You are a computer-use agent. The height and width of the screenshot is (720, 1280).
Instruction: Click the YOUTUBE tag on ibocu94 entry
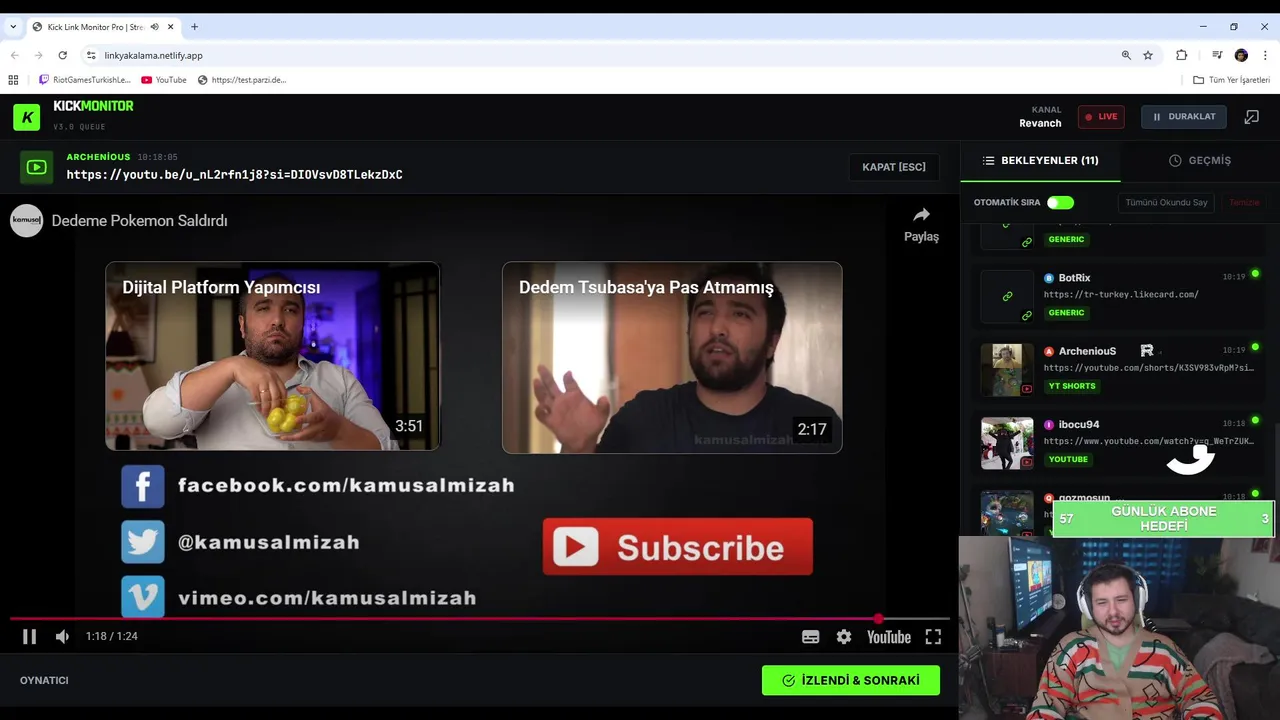(1068, 459)
